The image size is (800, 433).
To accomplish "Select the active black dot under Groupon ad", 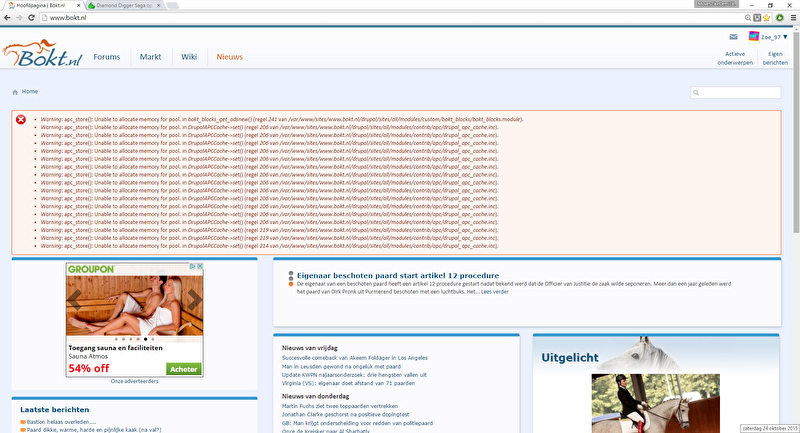I will 145,339.
